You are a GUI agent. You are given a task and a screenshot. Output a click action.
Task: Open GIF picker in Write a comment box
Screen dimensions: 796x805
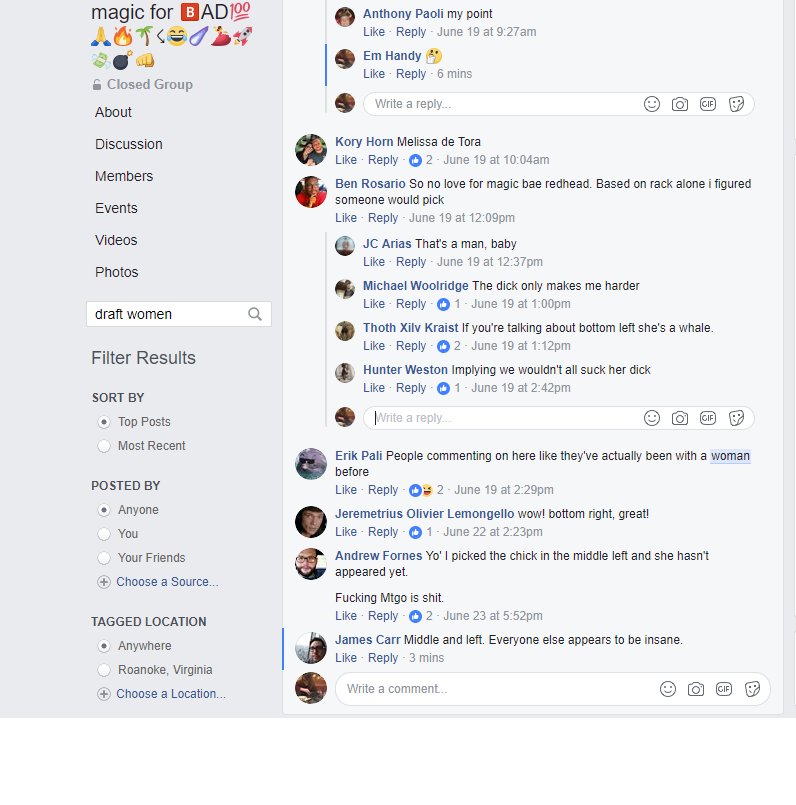pyautogui.click(x=724, y=689)
